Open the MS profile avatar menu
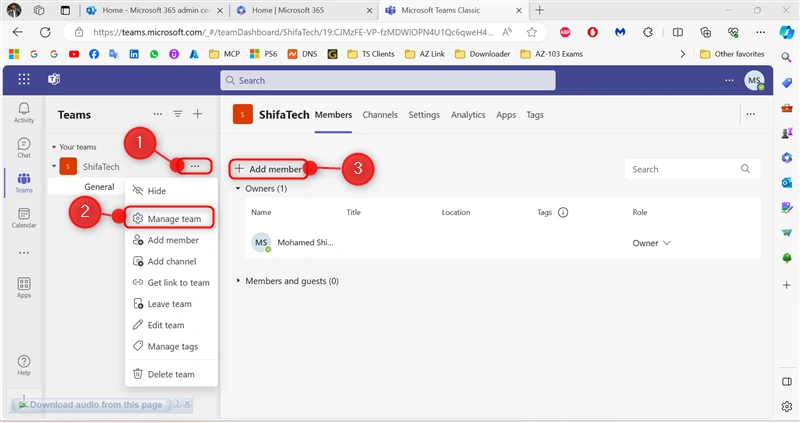 [x=754, y=80]
